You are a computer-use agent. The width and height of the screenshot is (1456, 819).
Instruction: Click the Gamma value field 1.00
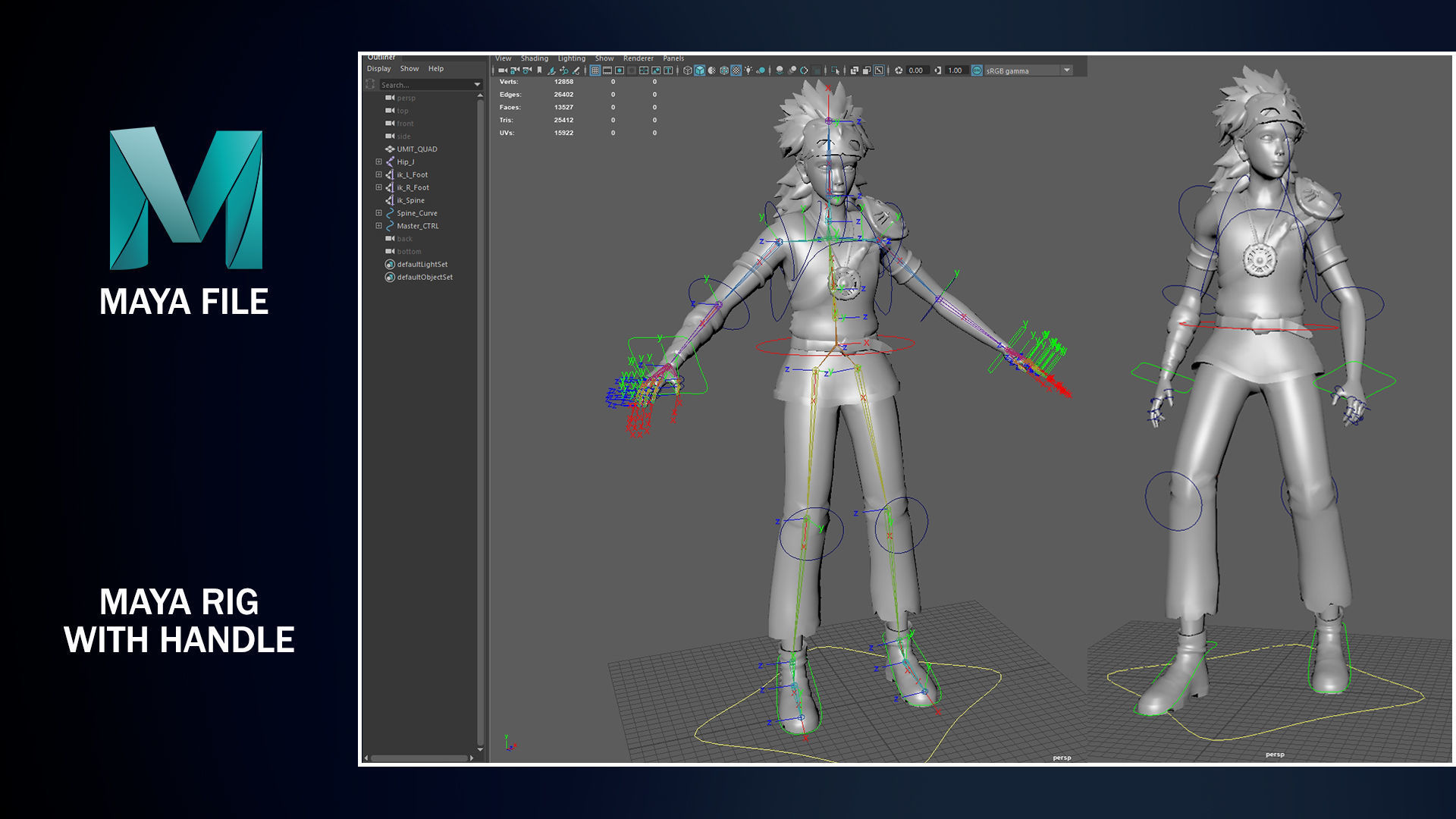click(x=956, y=70)
